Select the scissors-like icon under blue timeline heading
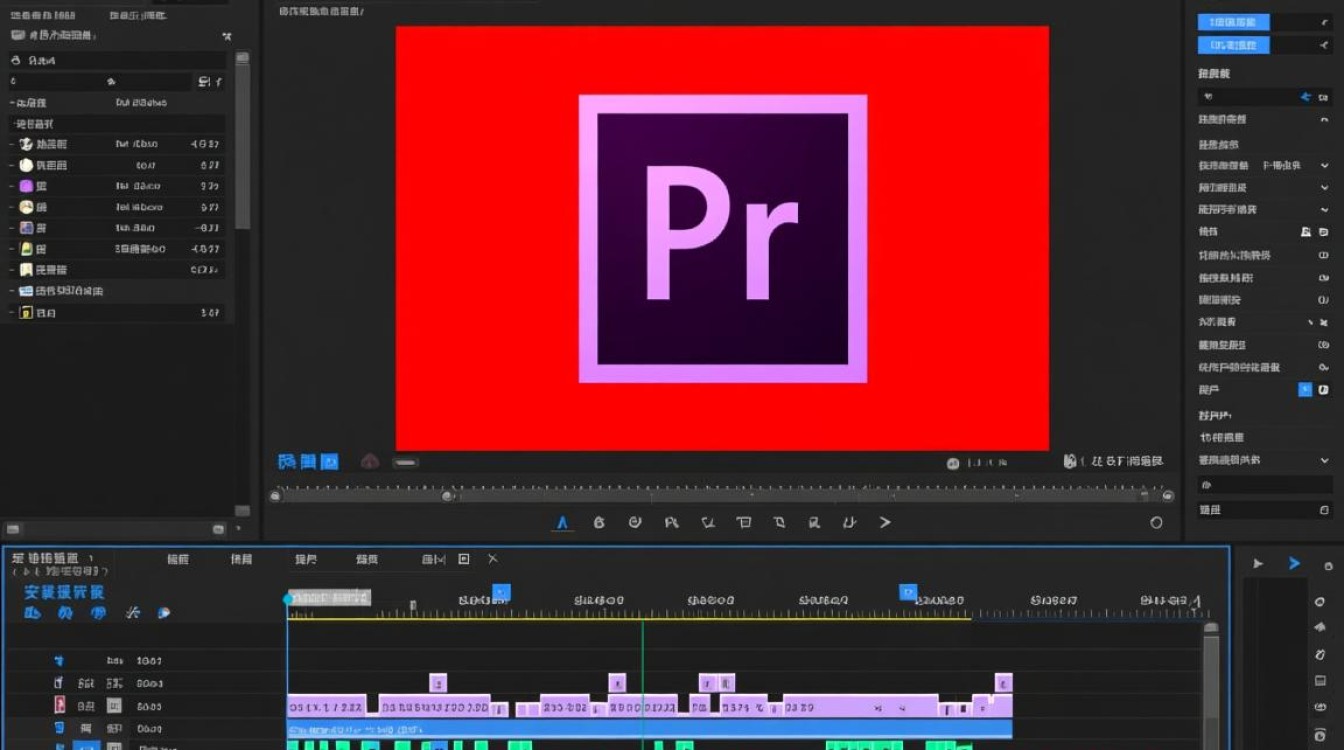The height and width of the screenshot is (750, 1344). [132, 613]
